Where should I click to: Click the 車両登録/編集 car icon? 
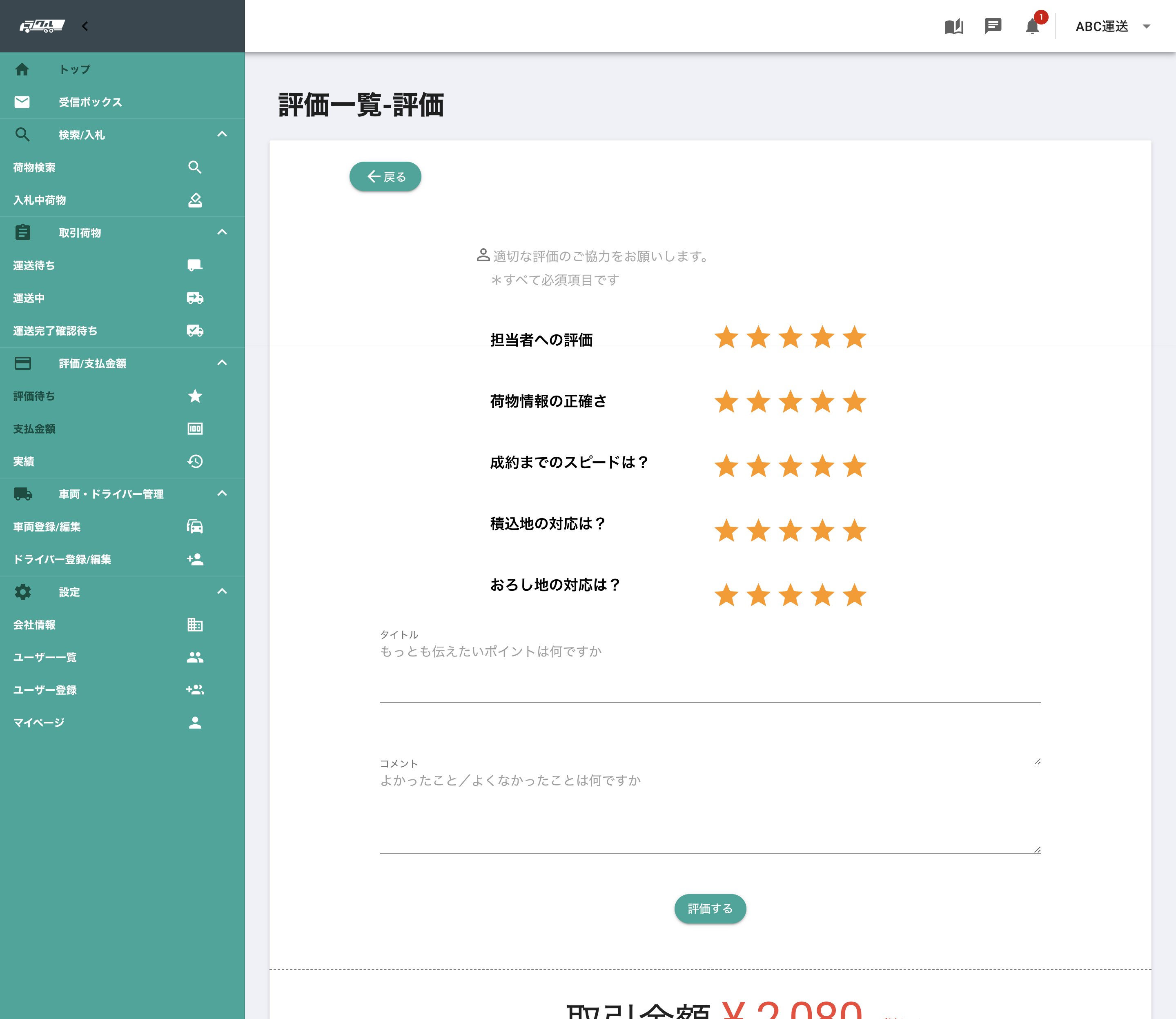(194, 527)
